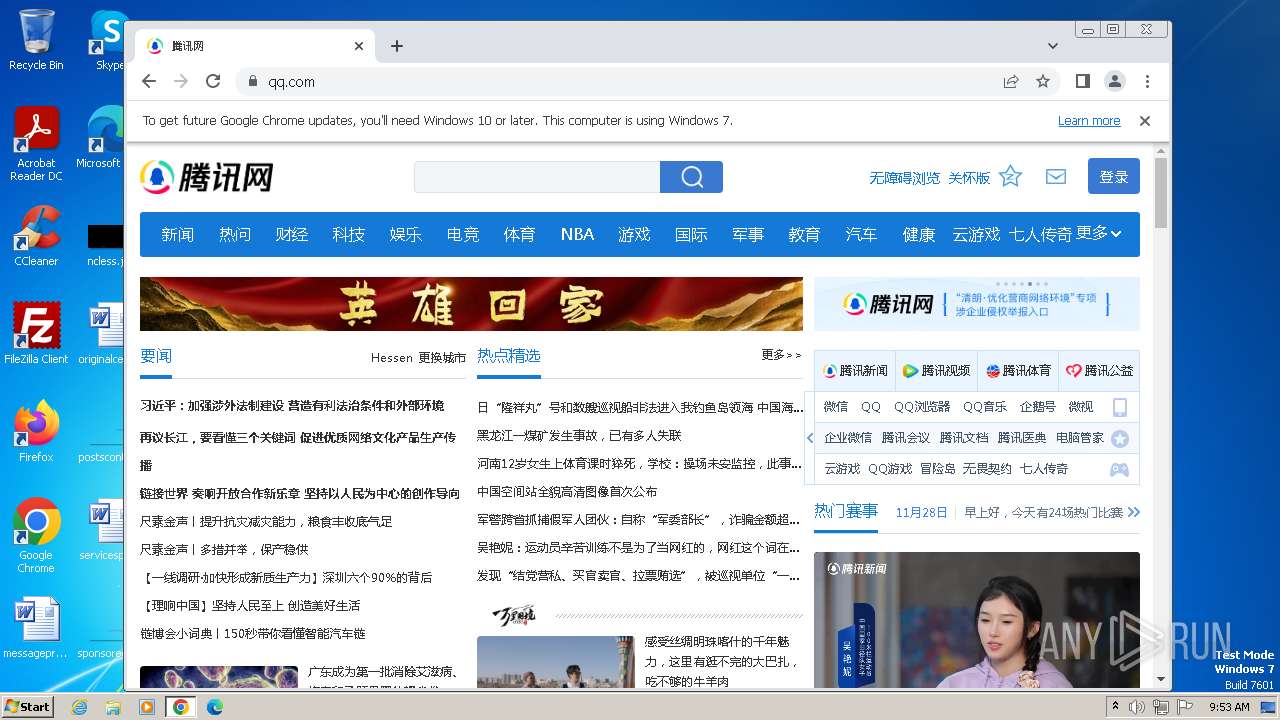Open 体育 navigation item
Screen dimensions: 1280x720
coord(519,234)
